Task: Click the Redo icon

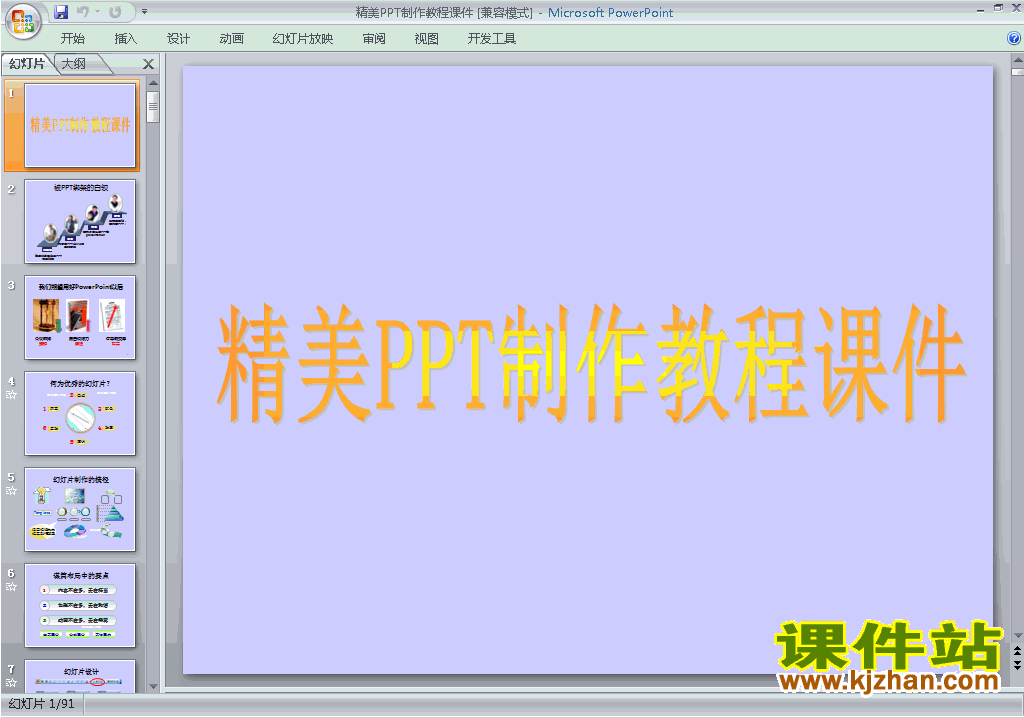Action: (115, 12)
